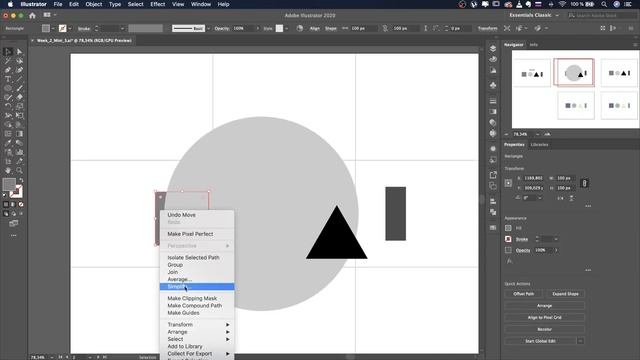Select the Zoom magnifier tool

pos(19,170)
